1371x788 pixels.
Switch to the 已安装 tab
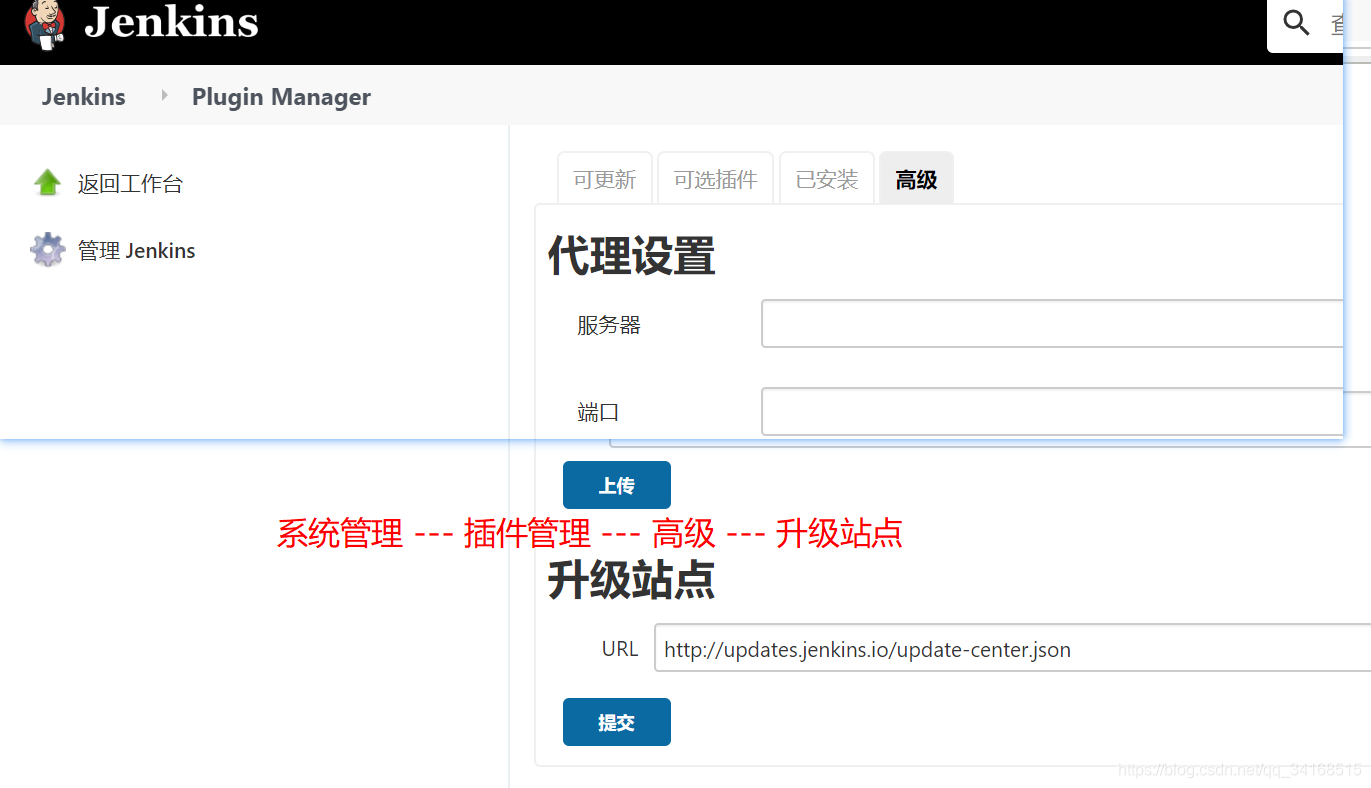pyautogui.click(x=827, y=179)
